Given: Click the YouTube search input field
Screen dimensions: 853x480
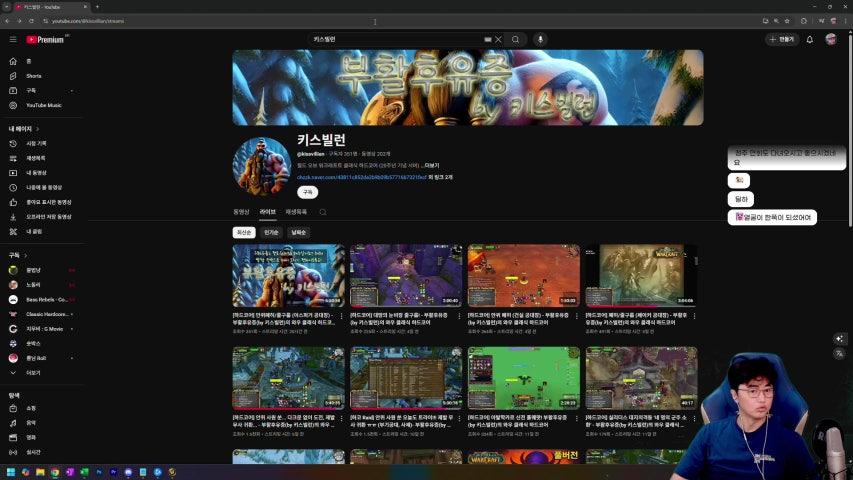Looking at the screenshot, I should point(397,39).
